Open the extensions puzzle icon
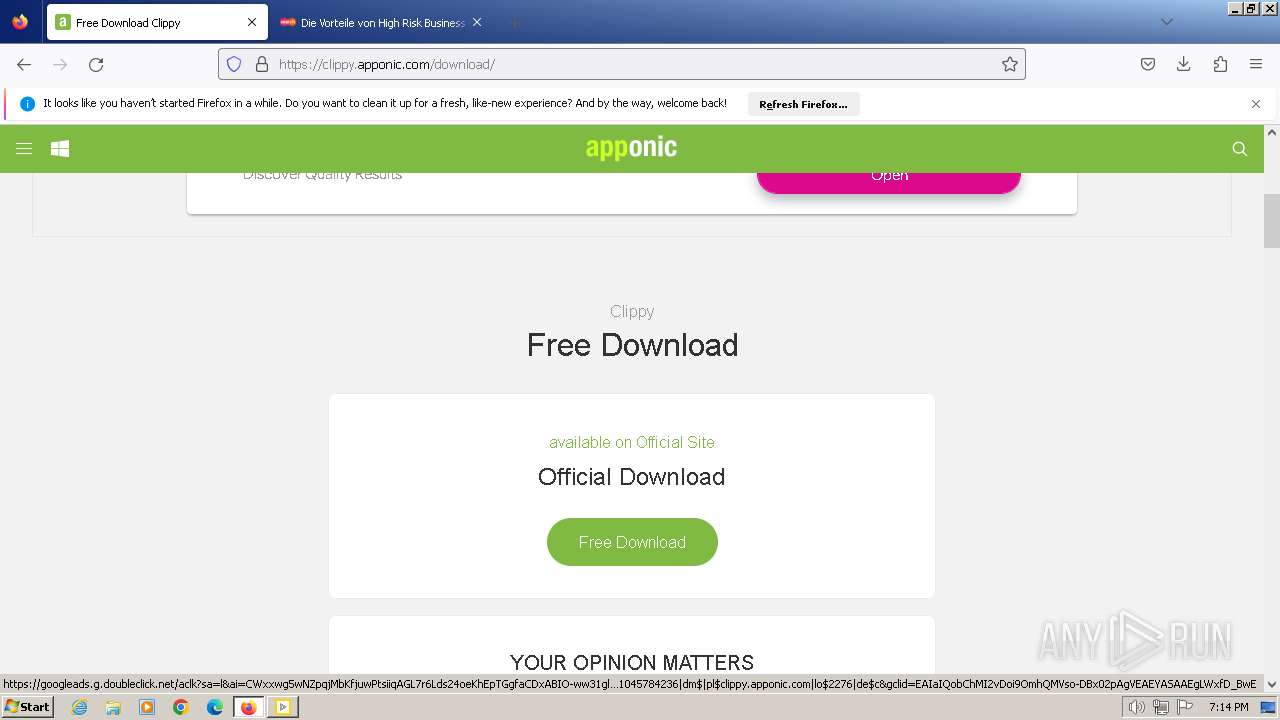This screenshot has height=720, width=1280. pyautogui.click(x=1220, y=64)
